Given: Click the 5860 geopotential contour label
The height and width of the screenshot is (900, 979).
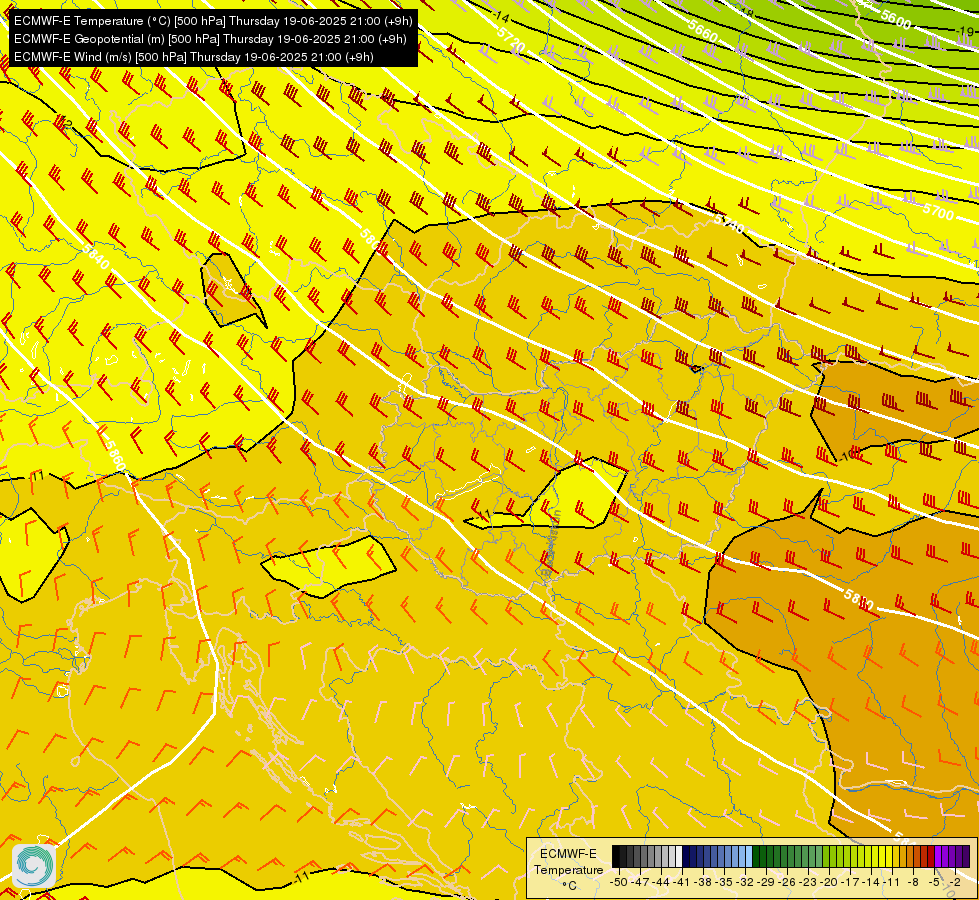Looking at the screenshot, I should pos(114,456).
